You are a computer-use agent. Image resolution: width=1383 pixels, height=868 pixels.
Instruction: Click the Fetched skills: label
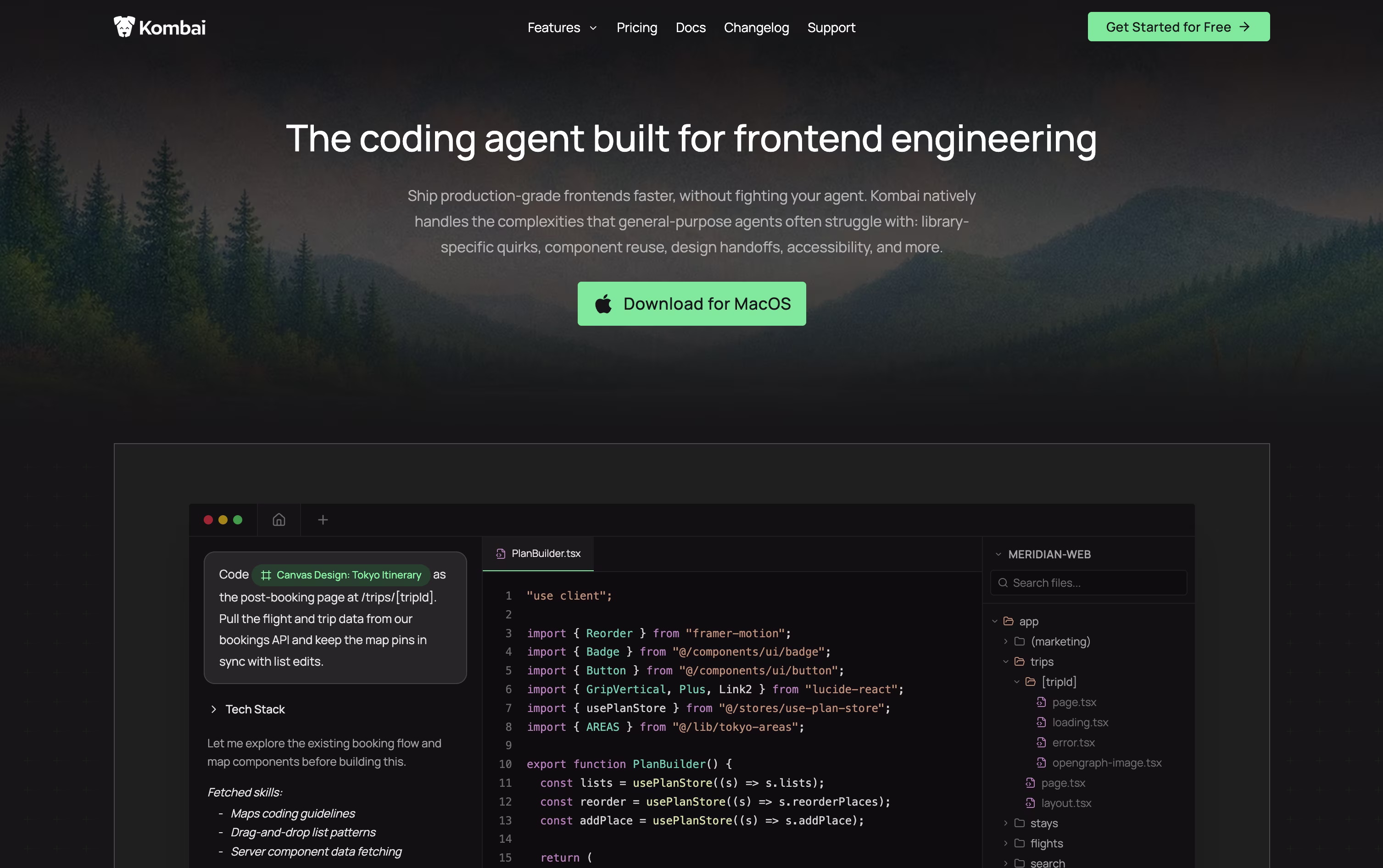click(245, 792)
